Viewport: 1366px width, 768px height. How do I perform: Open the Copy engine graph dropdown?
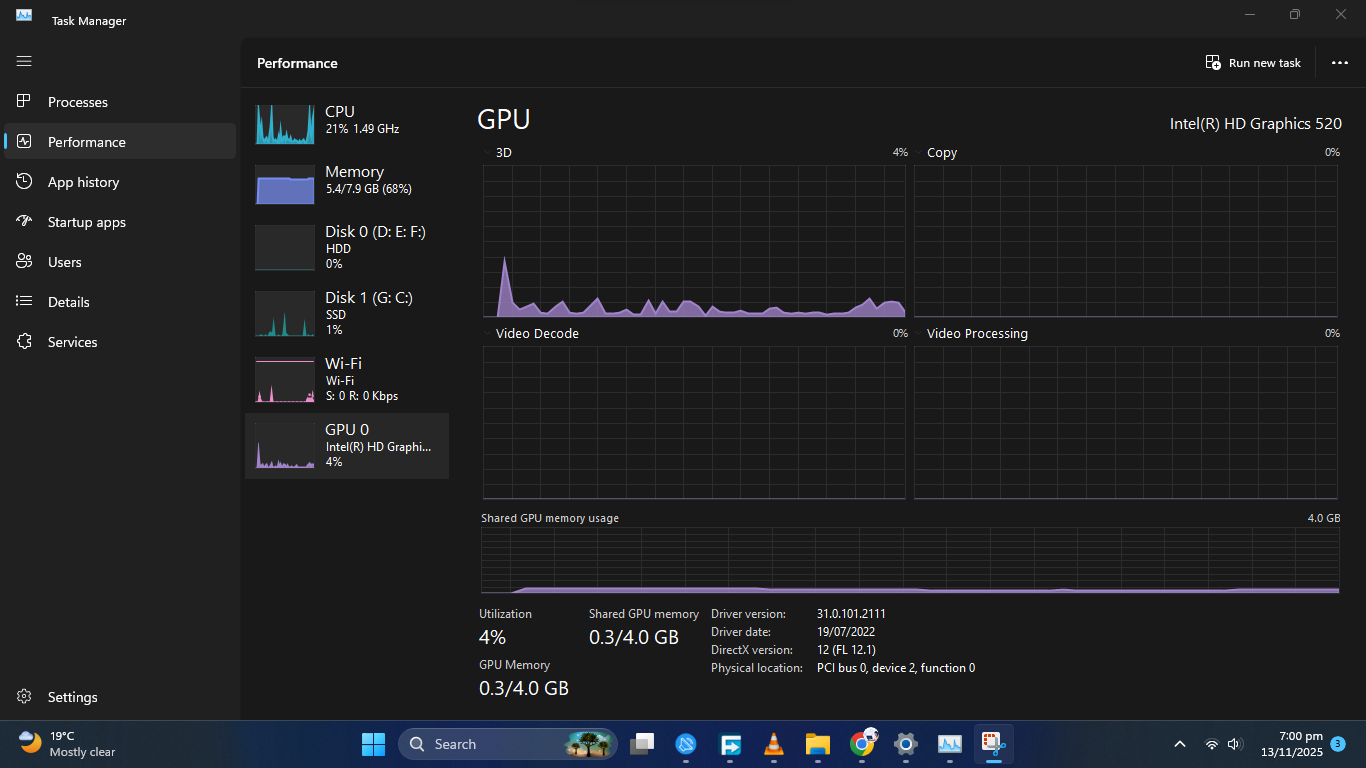coord(919,153)
